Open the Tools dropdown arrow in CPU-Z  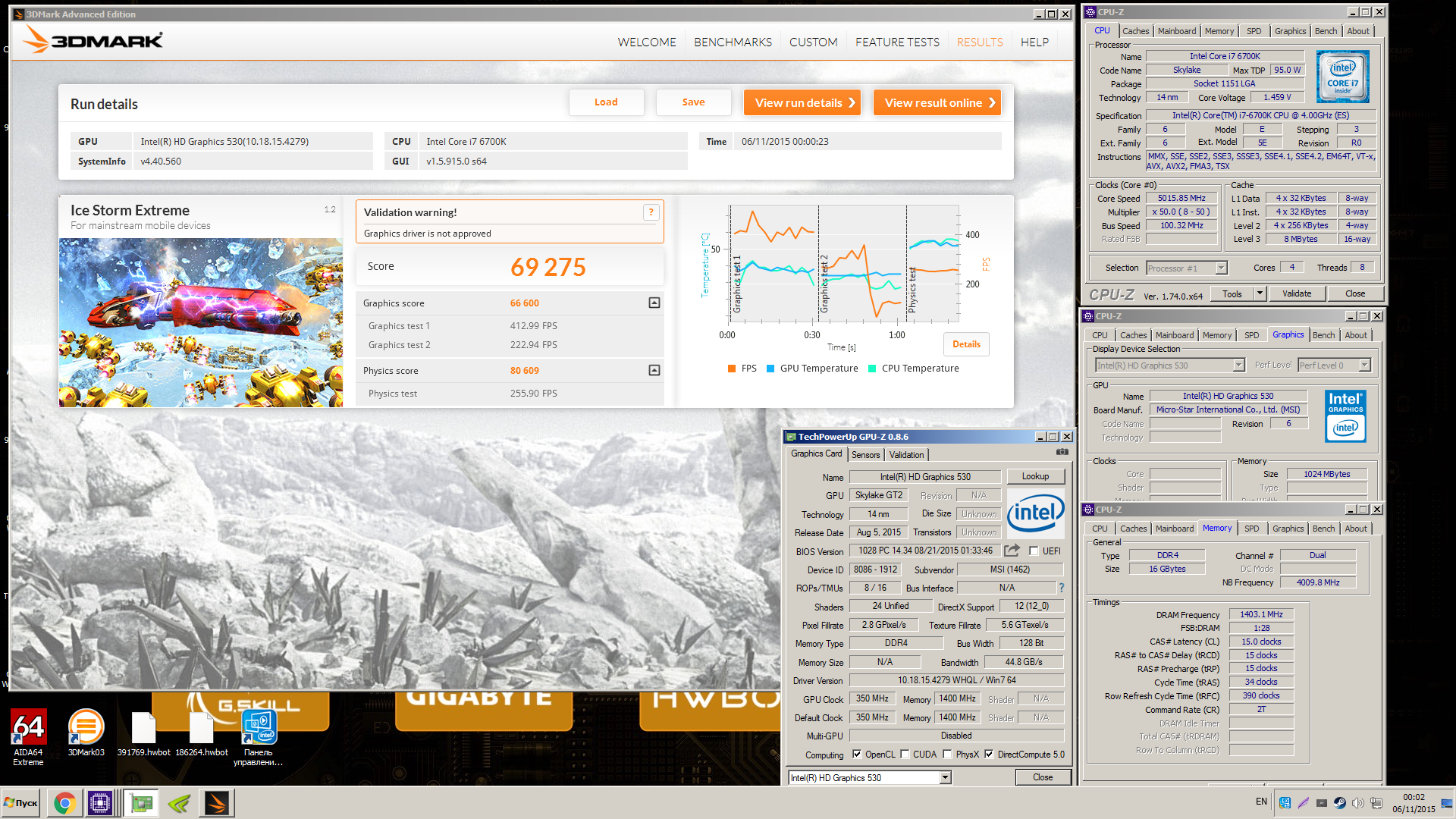pyautogui.click(x=1260, y=293)
